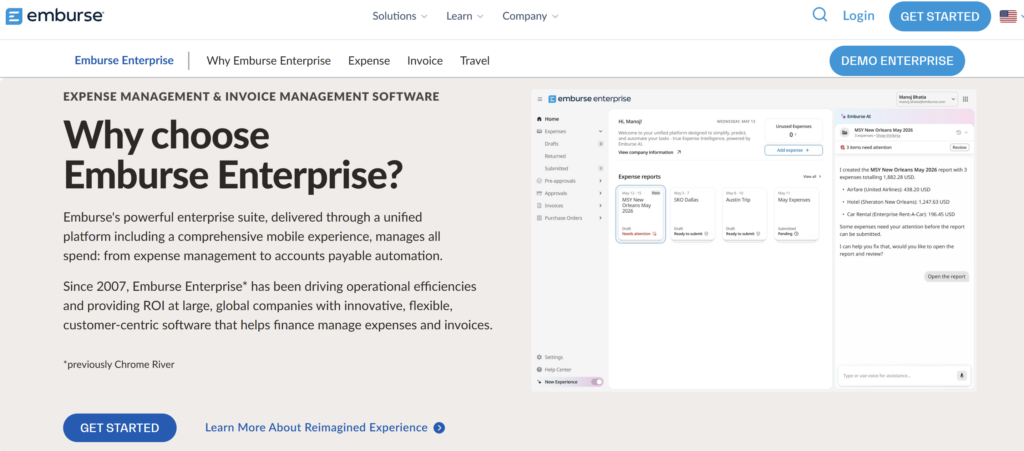
Task: Click the hamburger menu icon in product preview
Action: (539, 99)
